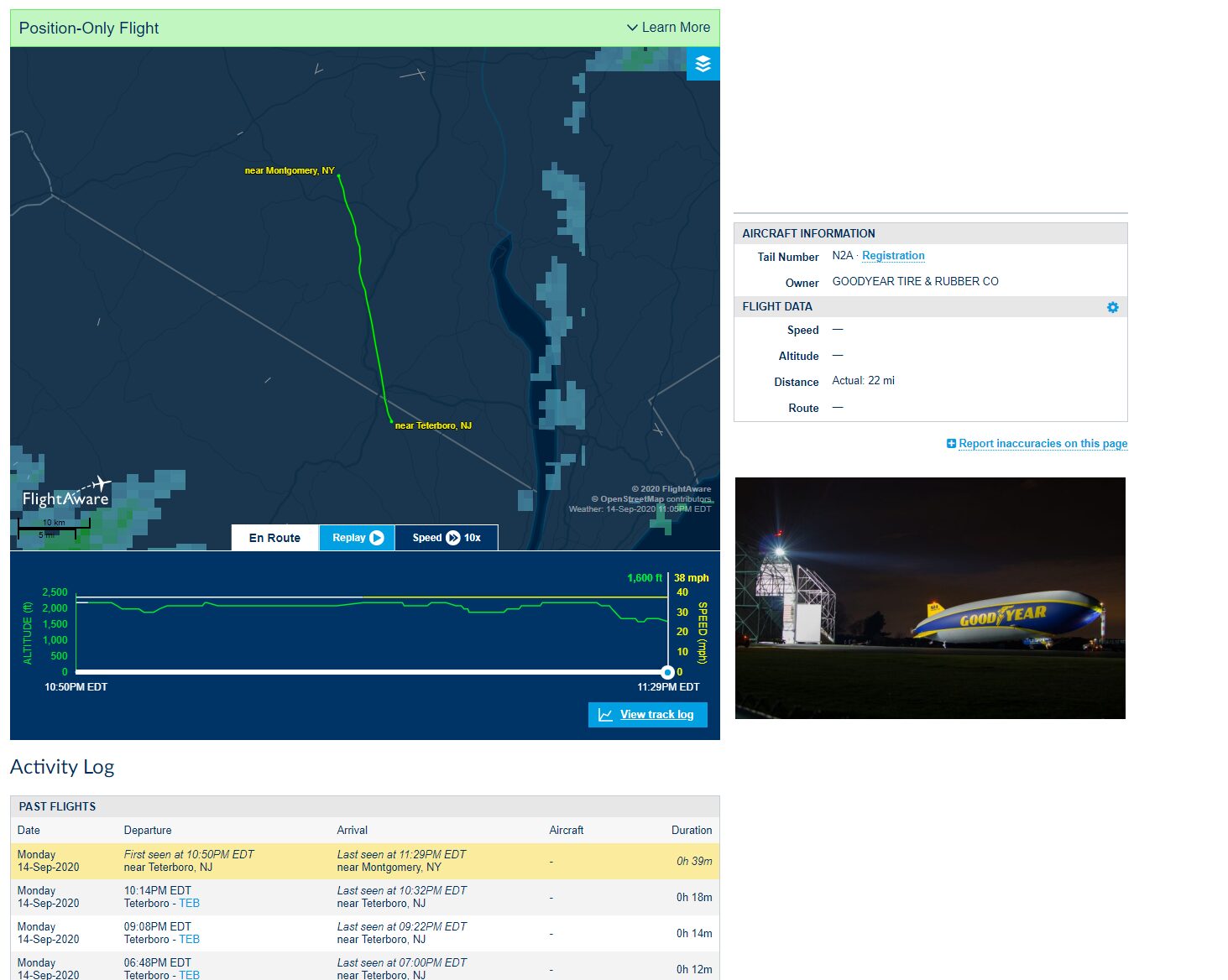Click the 10:50PM EDT chart start label
Screen dimensions: 1228x980
pyautogui.click(x=76, y=687)
